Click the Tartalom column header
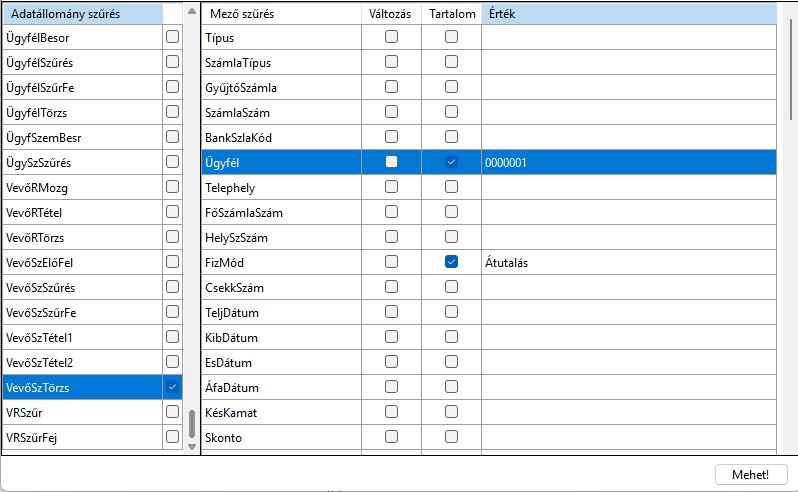798x492 pixels. pyautogui.click(x=451, y=14)
